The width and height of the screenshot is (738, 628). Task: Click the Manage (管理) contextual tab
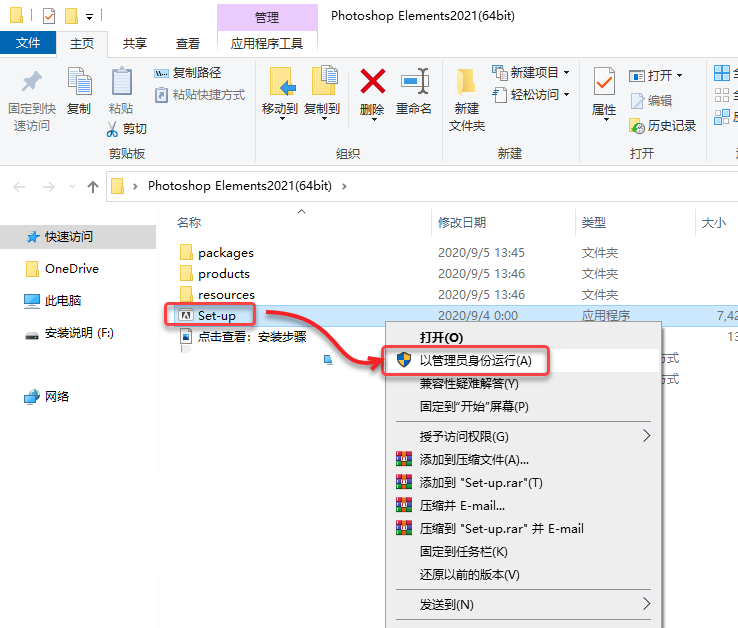(x=267, y=18)
